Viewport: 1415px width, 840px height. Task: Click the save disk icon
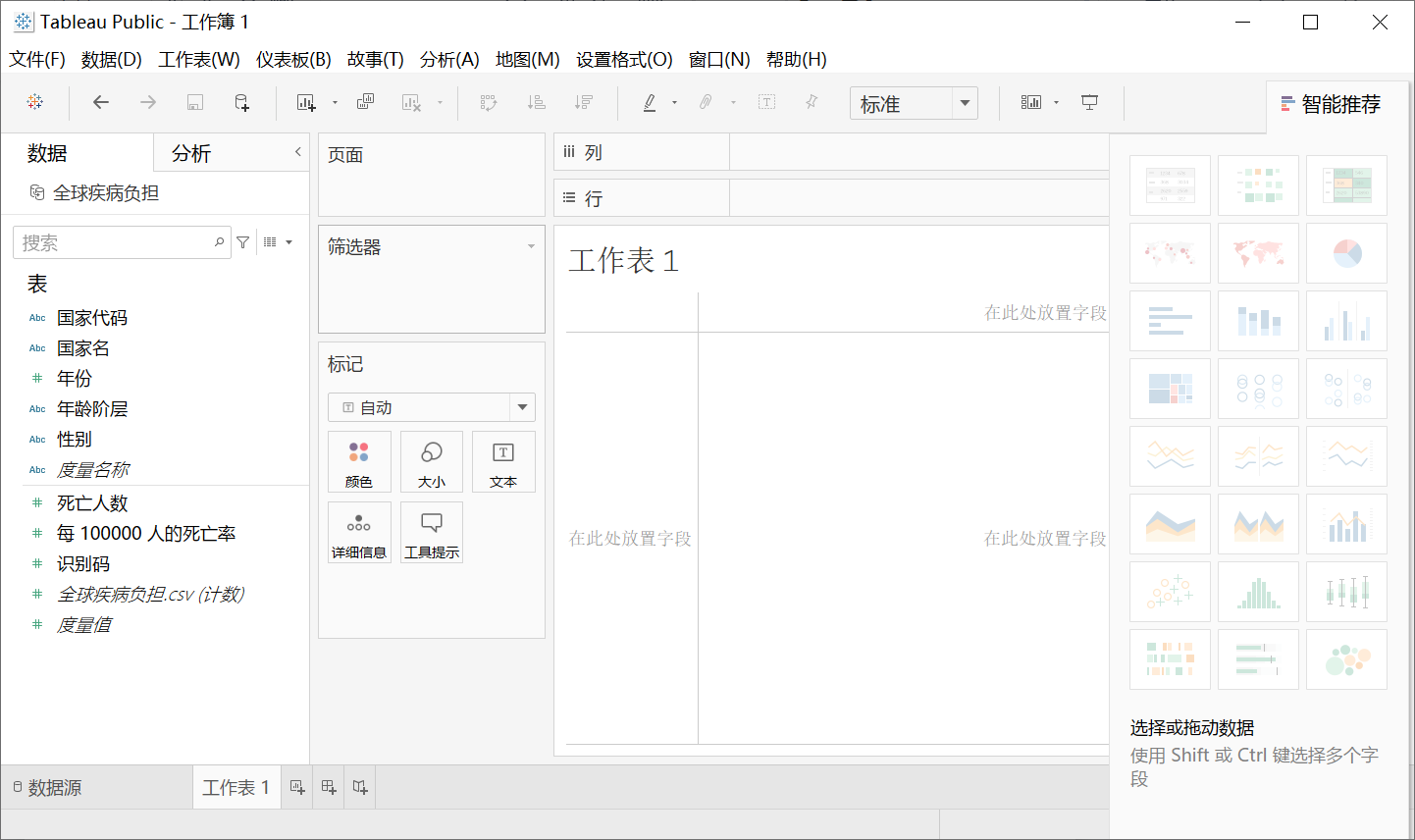point(194,102)
